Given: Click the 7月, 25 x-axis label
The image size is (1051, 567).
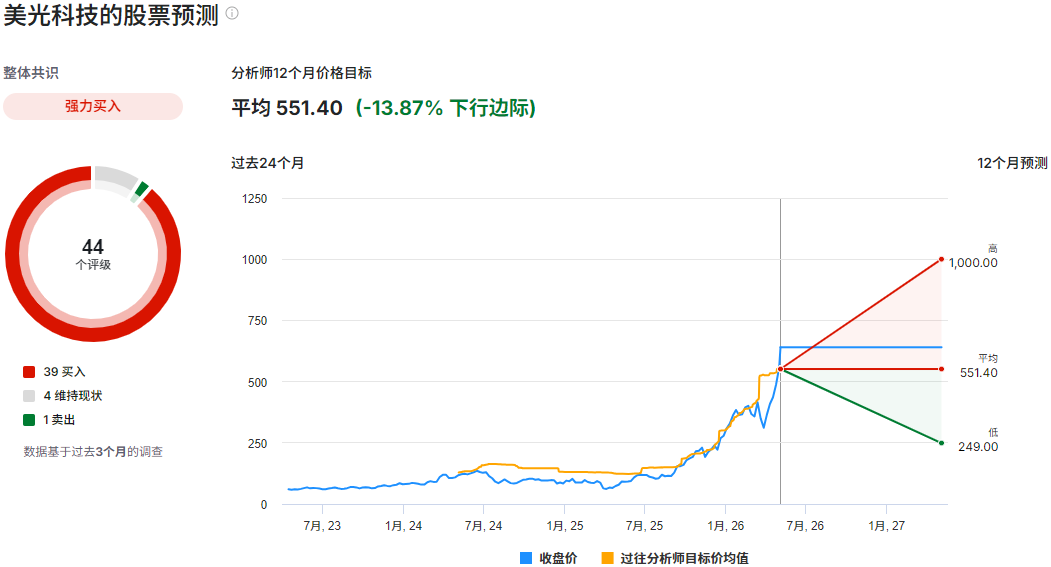Looking at the screenshot, I should click(644, 526).
